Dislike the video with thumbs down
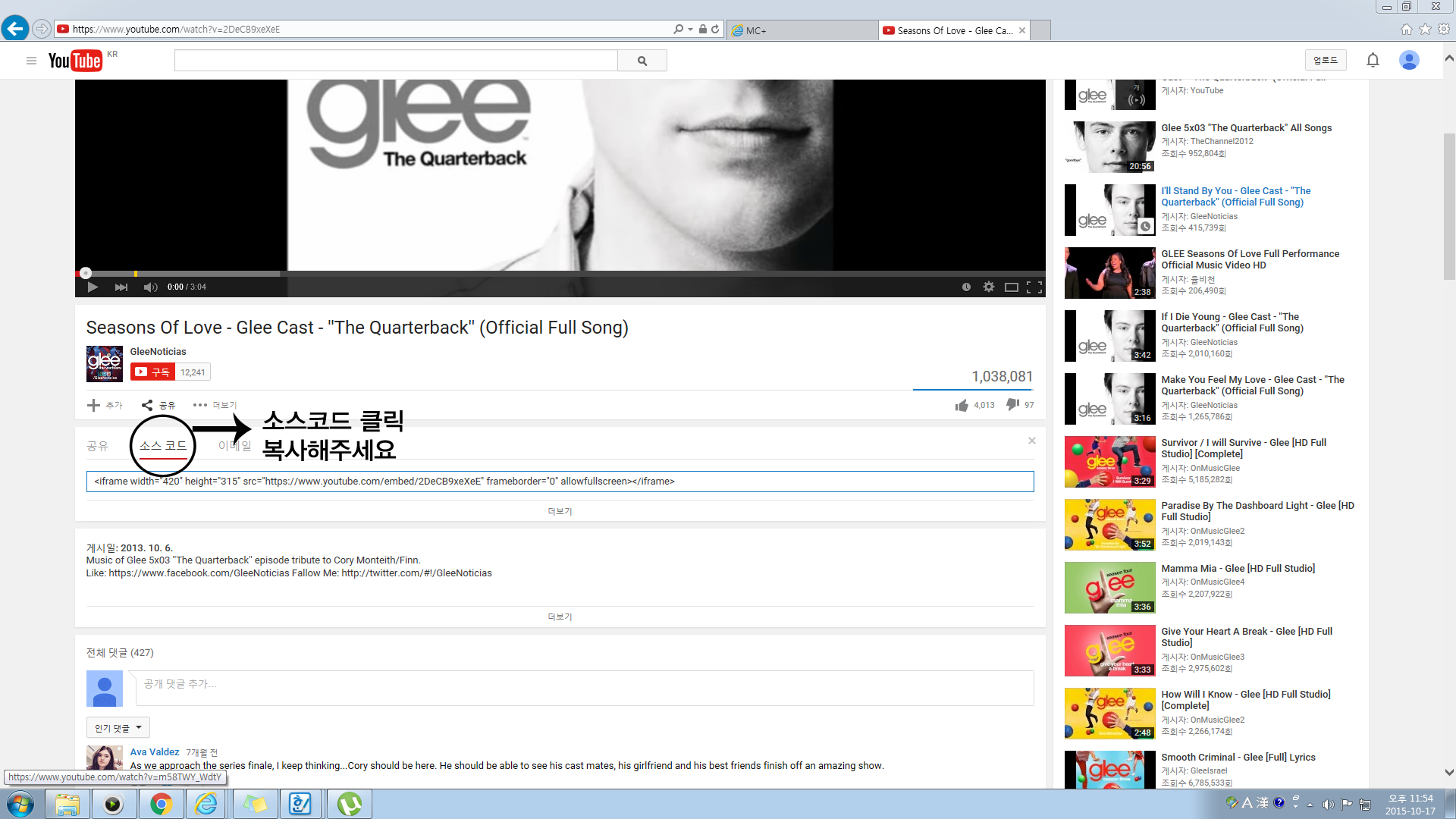 point(1012,405)
